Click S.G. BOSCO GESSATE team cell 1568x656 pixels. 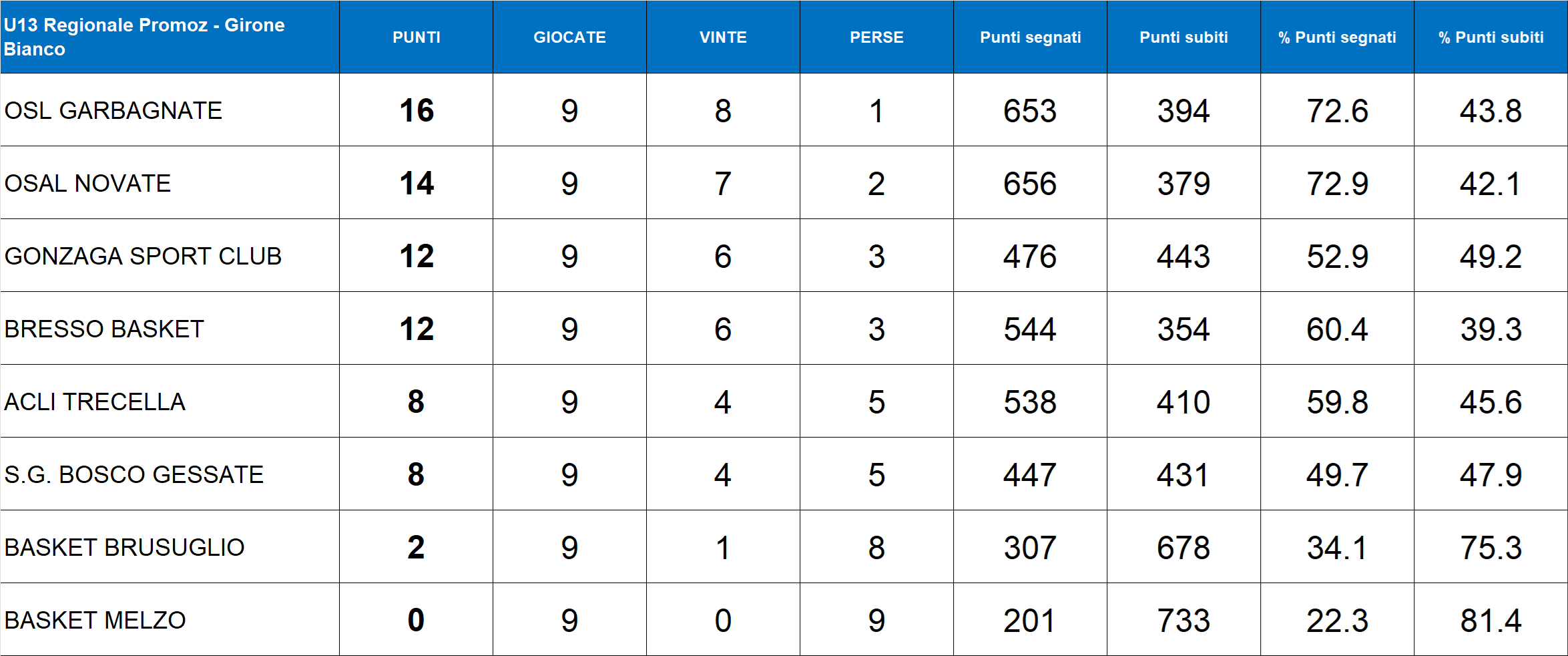point(134,474)
